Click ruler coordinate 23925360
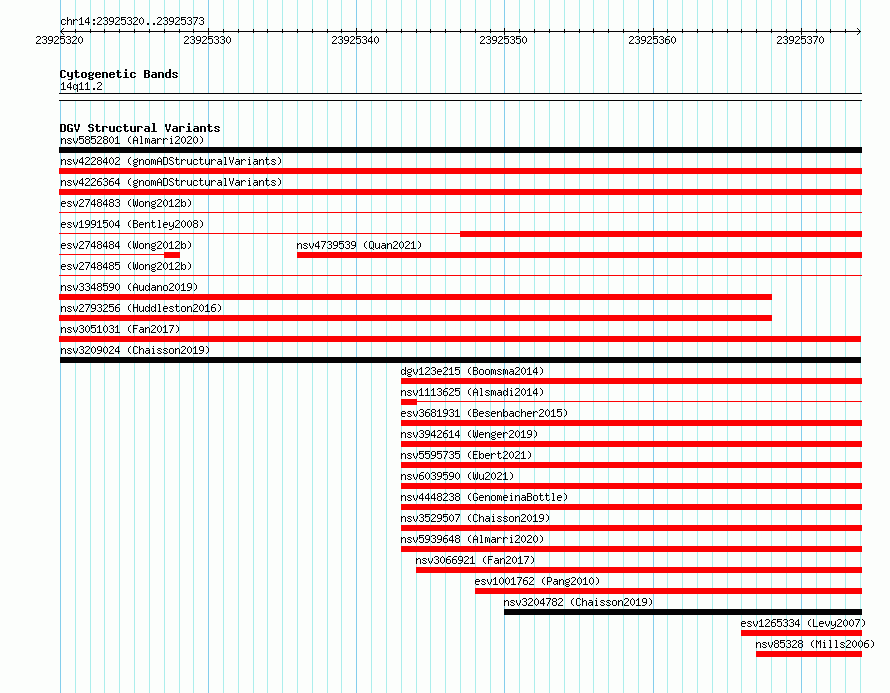The width and height of the screenshot is (890, 693). [x=652, y=40]
